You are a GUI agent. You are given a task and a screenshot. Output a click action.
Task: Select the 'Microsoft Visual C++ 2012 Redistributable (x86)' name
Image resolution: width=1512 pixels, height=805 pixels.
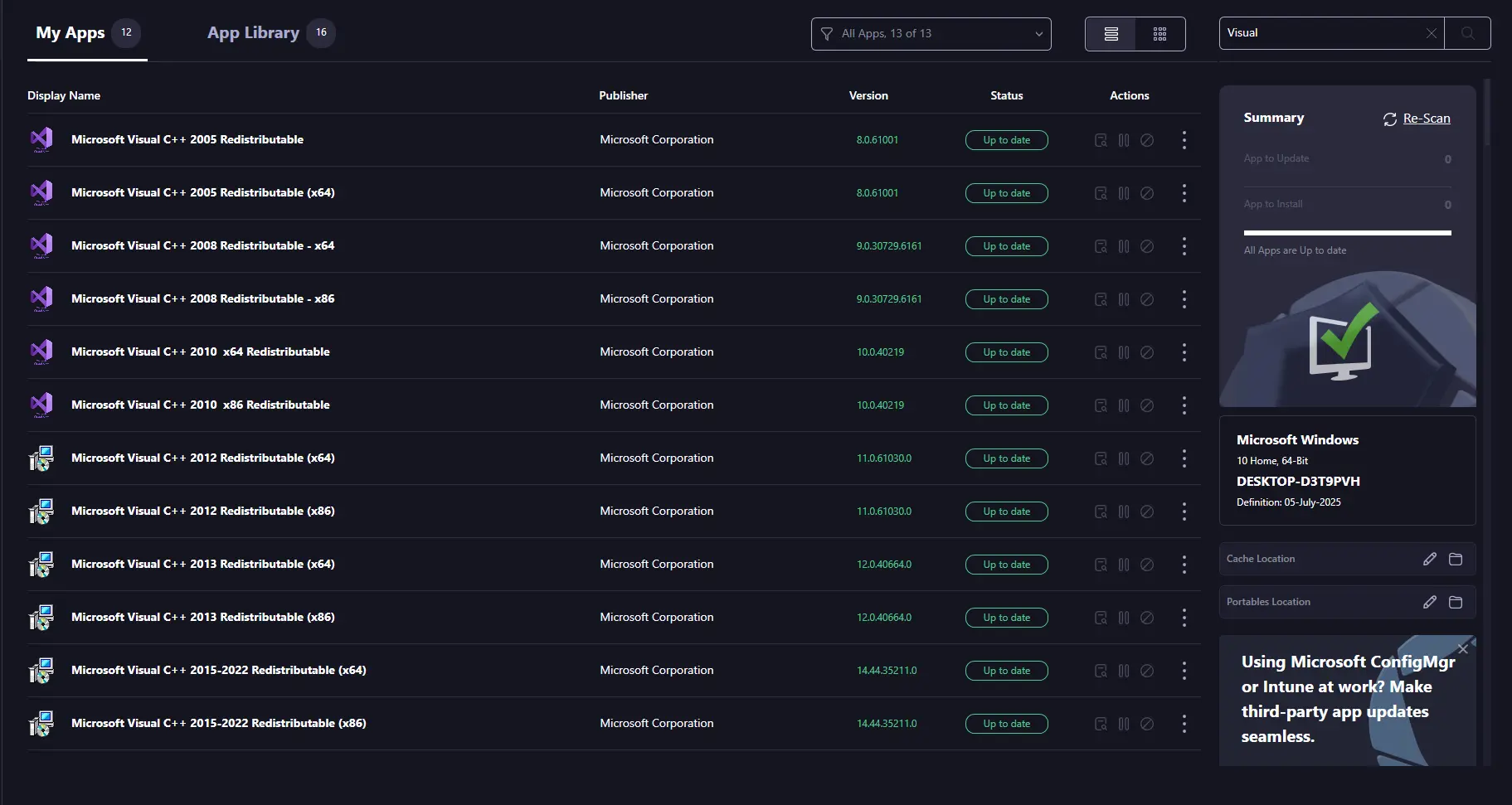tap(203, 511)
